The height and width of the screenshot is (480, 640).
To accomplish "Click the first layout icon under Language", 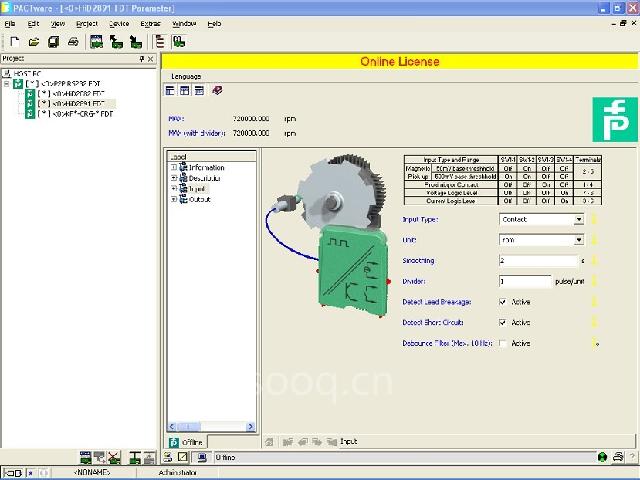I will pyautogui.click(x=171, y=91).
